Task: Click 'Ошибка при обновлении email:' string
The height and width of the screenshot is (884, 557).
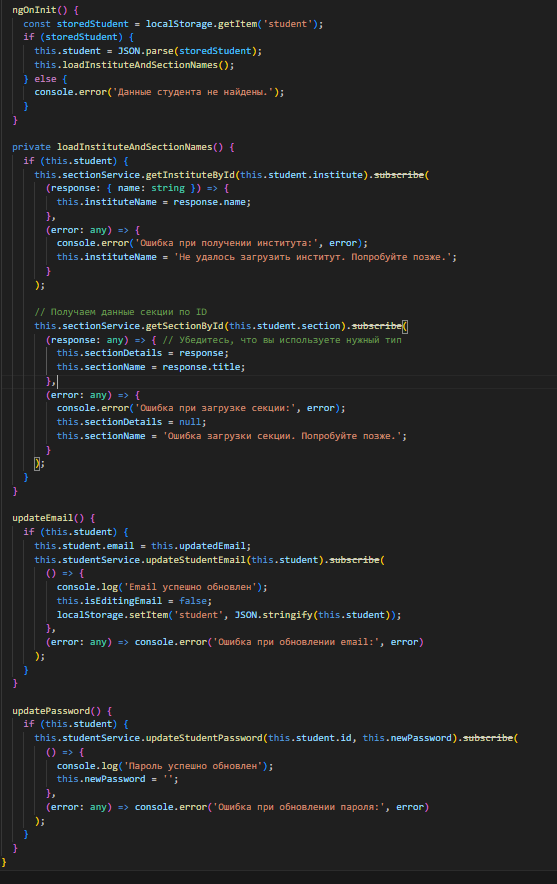Action: 296,642
